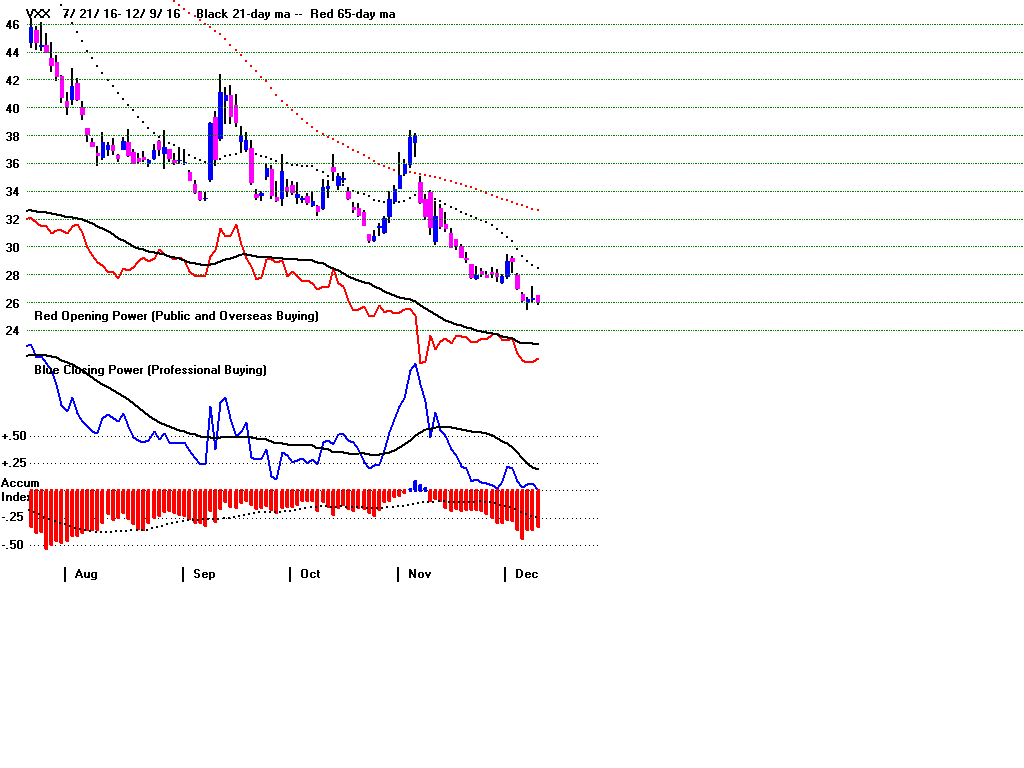This screenshot has height=768, width=1024.
Task: Click the 46 price axis label
Action: (11, 24)
